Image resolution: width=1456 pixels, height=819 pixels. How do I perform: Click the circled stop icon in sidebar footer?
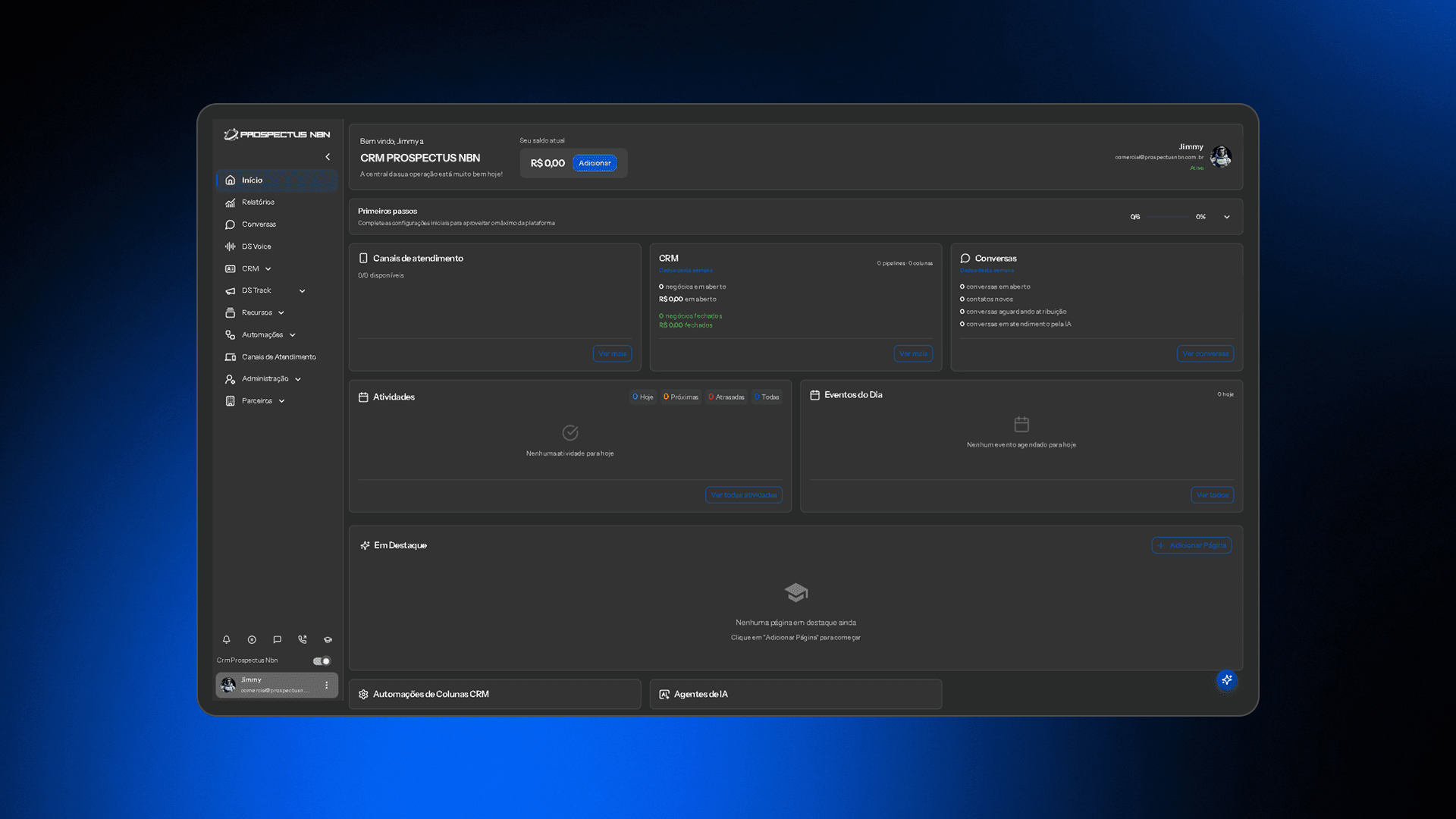[x=252, y=639]
